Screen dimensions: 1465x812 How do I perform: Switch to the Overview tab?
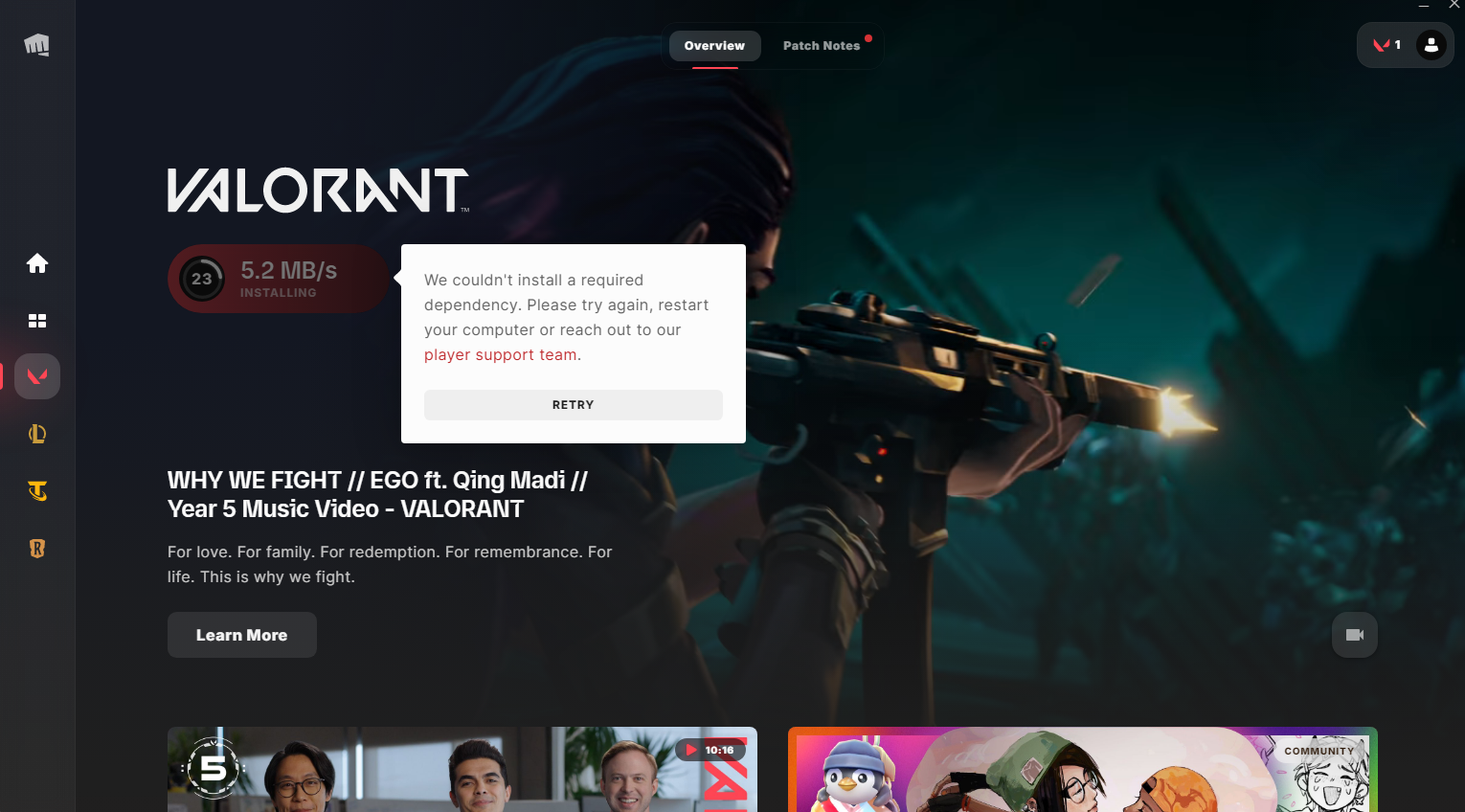[714, 46]
